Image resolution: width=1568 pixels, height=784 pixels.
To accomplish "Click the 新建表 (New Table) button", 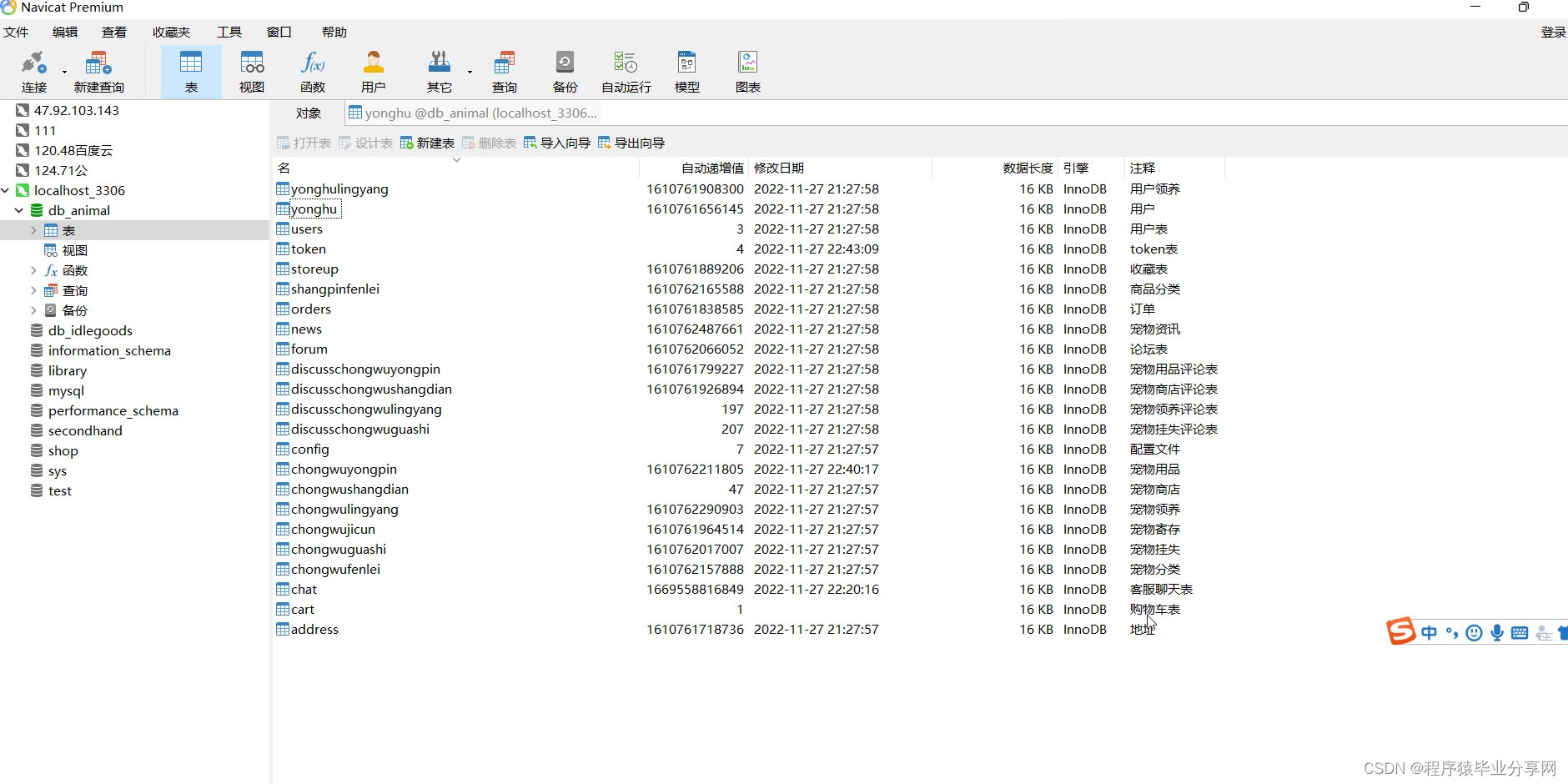I will click(427, 143).
